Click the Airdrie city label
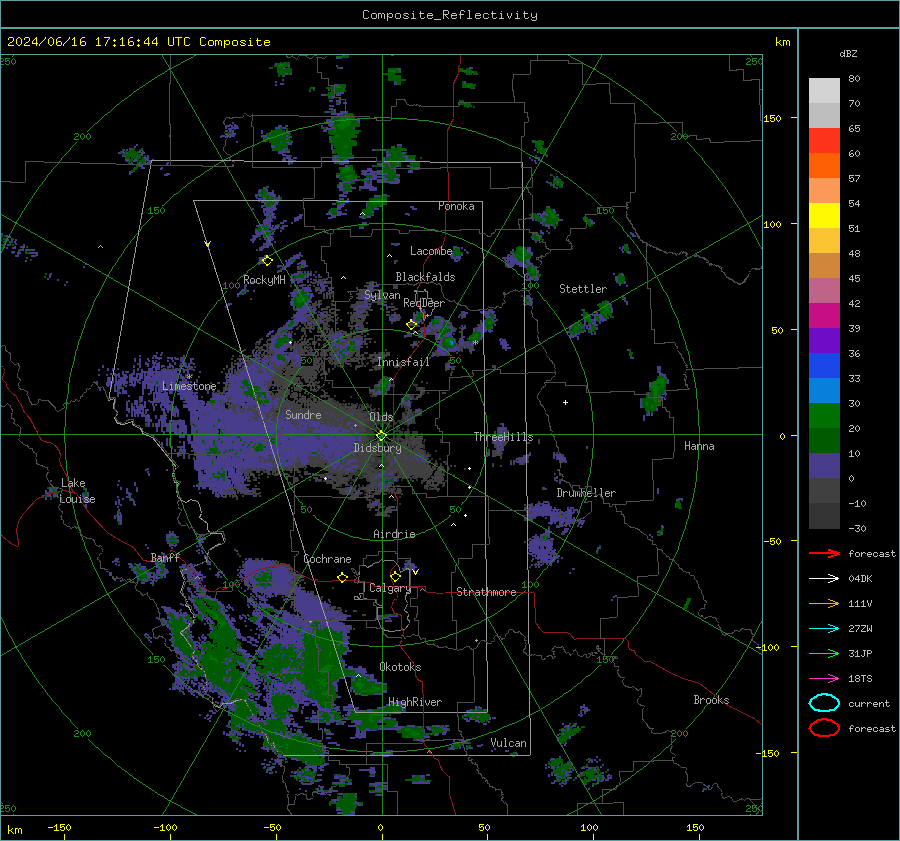This screenshot has width=900, height=841. click(394, 534)
